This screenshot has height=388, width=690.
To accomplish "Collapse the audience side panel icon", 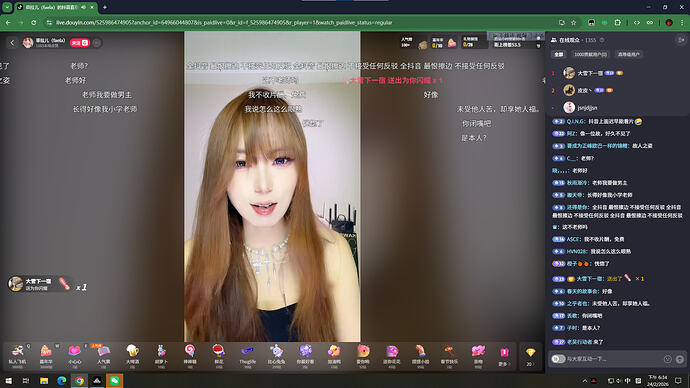I will coord(680,40).
